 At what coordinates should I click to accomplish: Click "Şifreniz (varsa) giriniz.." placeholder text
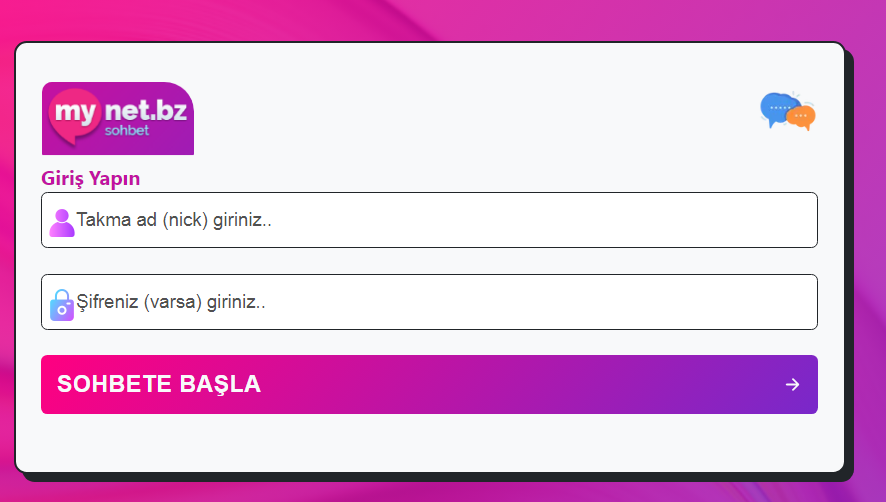171,302
